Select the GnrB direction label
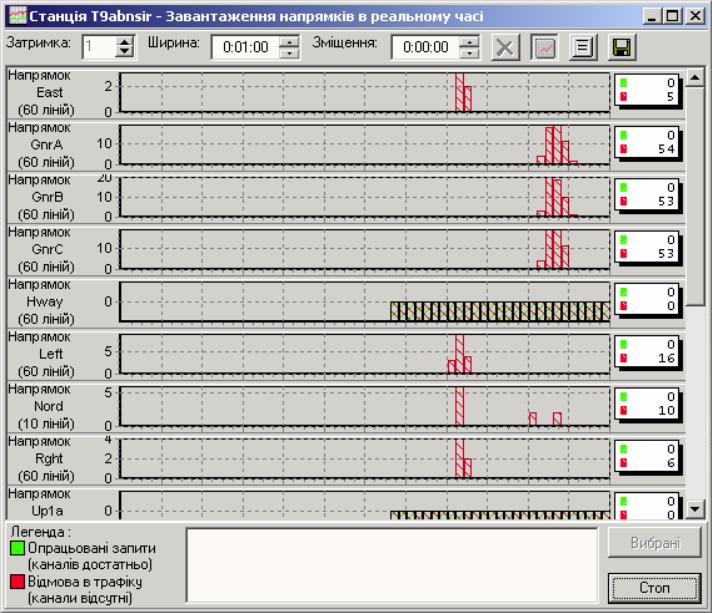The height and width of the screenshot is (613, 712). click(47, 197)
